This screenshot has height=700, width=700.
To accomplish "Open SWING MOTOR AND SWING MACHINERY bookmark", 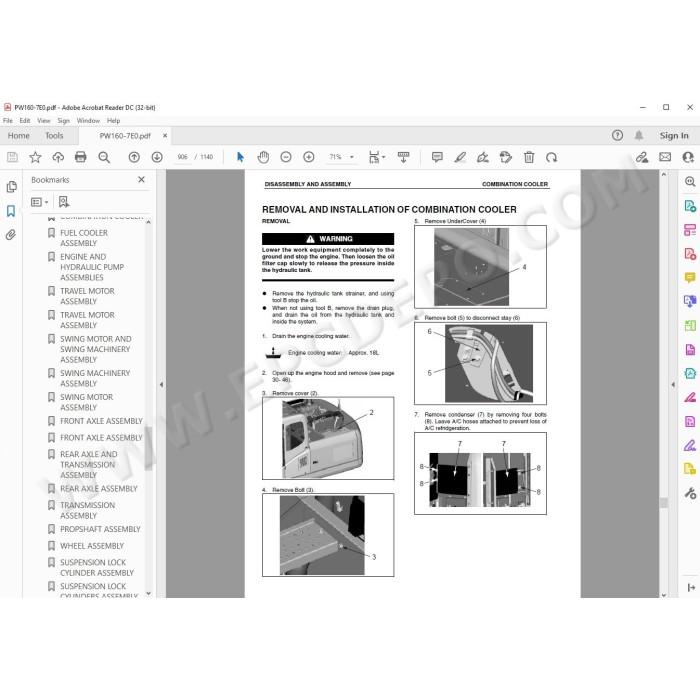I will tap(96, 349).
